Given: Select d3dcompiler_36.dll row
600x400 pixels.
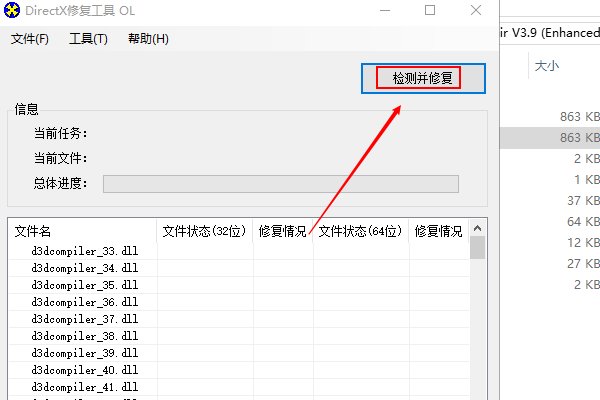Looking at the screenshot, I should coord(239,302).
